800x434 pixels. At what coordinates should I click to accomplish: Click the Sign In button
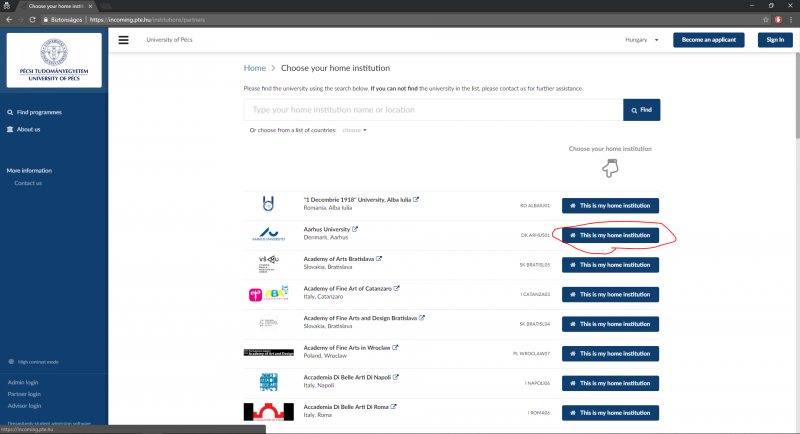775,40
